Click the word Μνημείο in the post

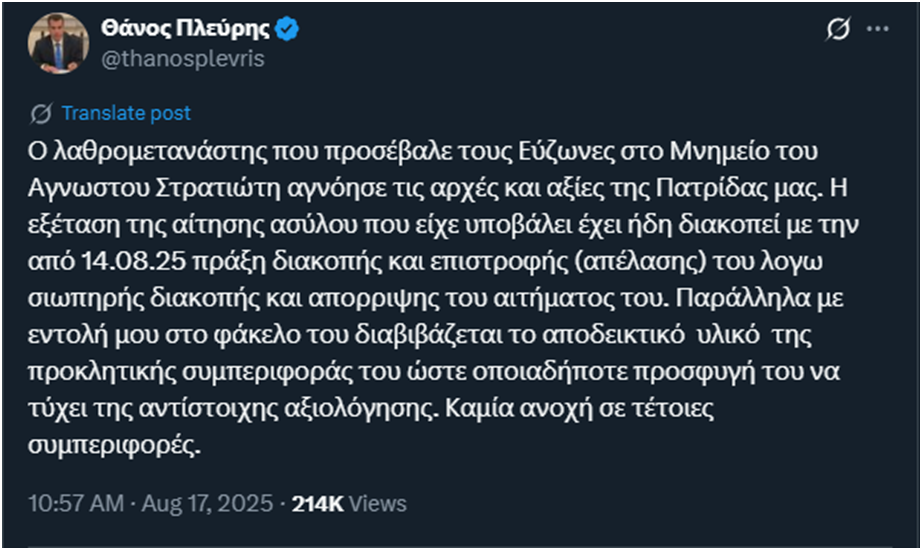point(740,151)
